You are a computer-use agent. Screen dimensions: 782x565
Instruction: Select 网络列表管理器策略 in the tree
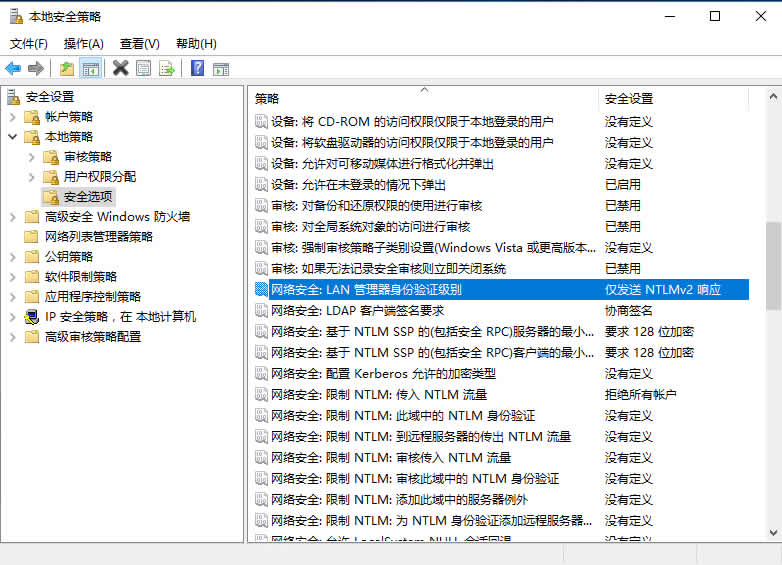98,237
